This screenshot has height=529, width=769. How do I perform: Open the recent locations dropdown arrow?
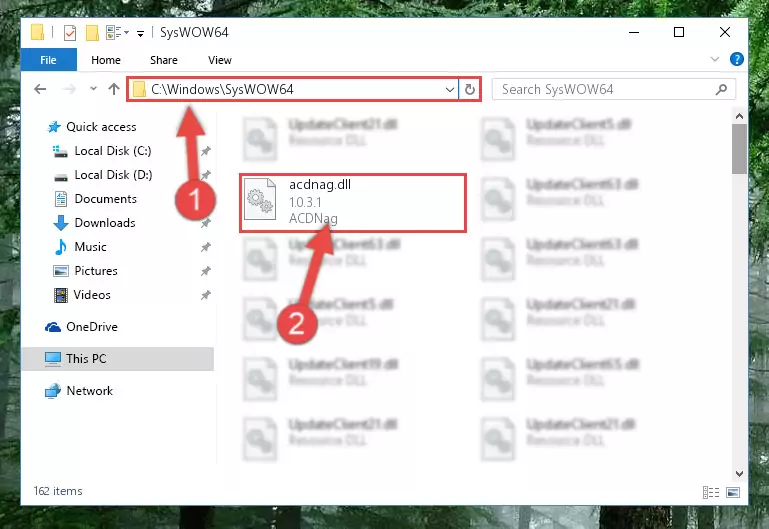93,89
